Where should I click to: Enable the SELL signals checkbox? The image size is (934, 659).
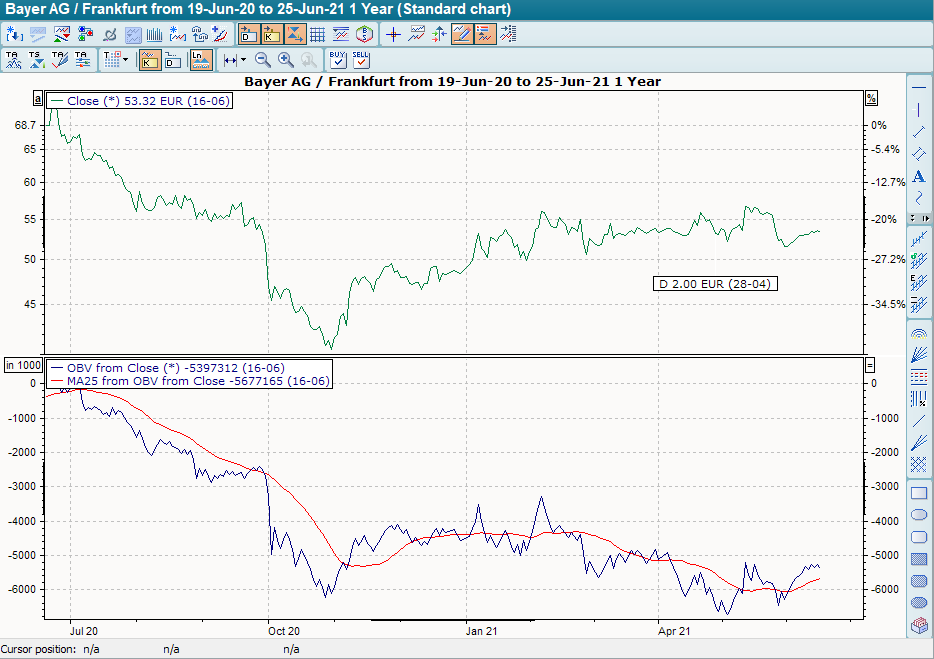click(x=360, y=60)
